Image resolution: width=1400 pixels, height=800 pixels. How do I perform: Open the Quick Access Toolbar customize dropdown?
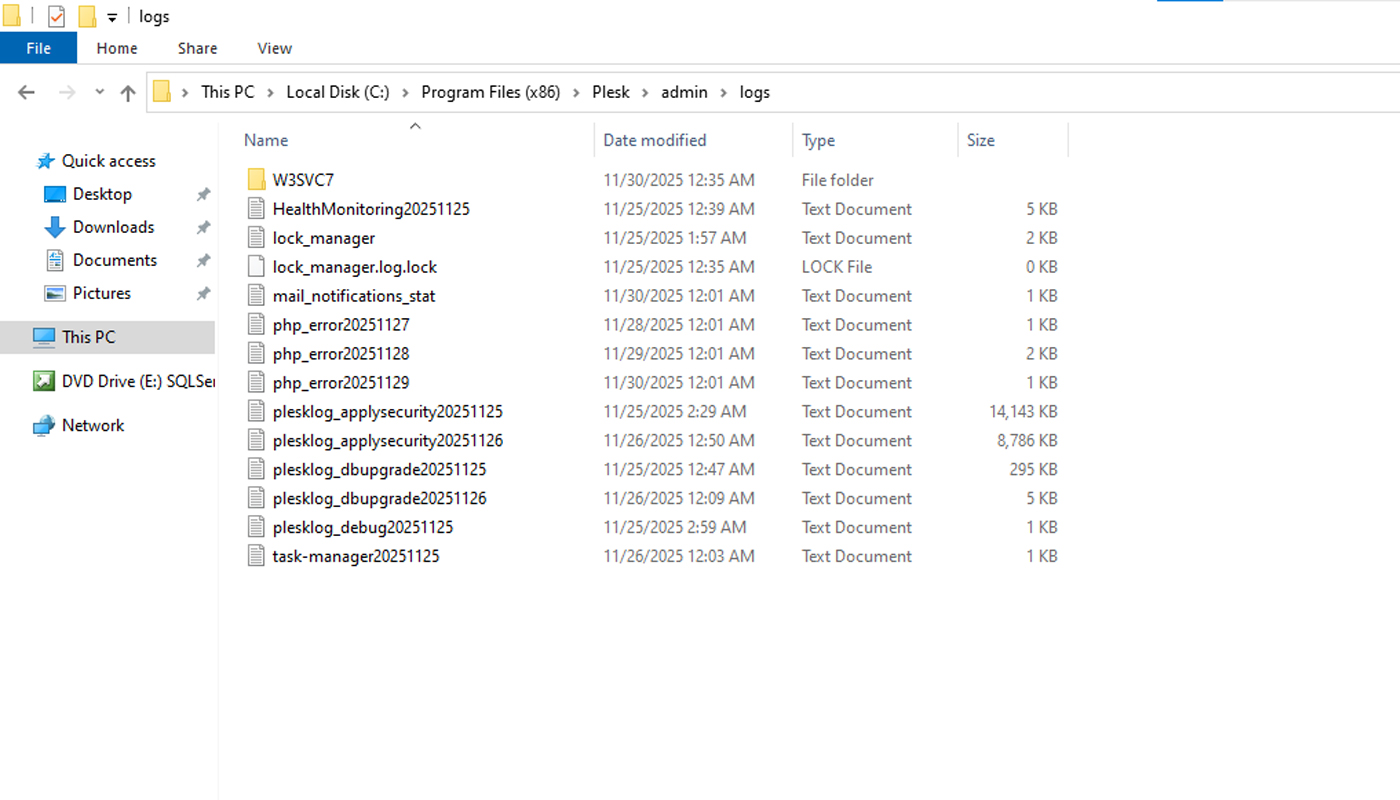(x=112, y=17)
